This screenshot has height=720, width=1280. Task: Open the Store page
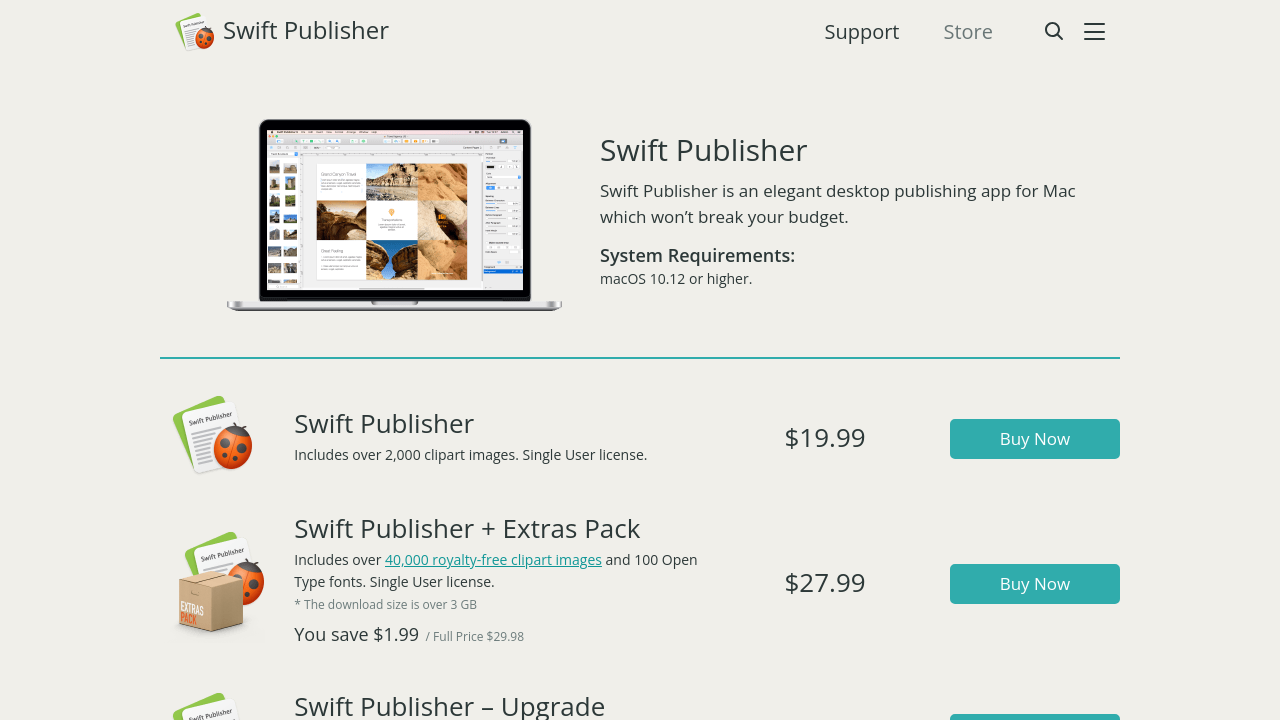968,30
